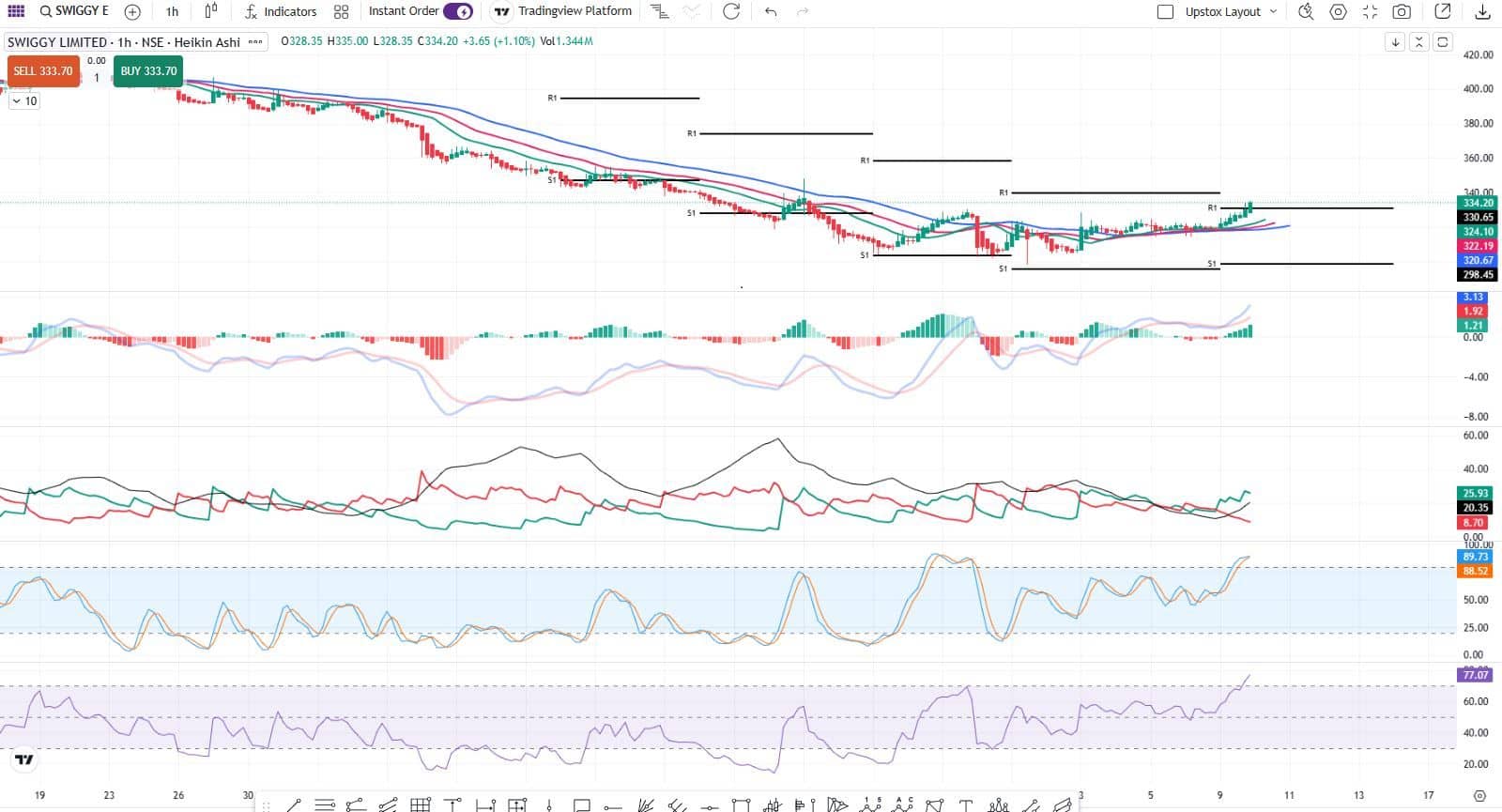Expand the collapsed indicator legend showing 10
The height and width of the screenshot is (812, 1502).
[24, 101]
